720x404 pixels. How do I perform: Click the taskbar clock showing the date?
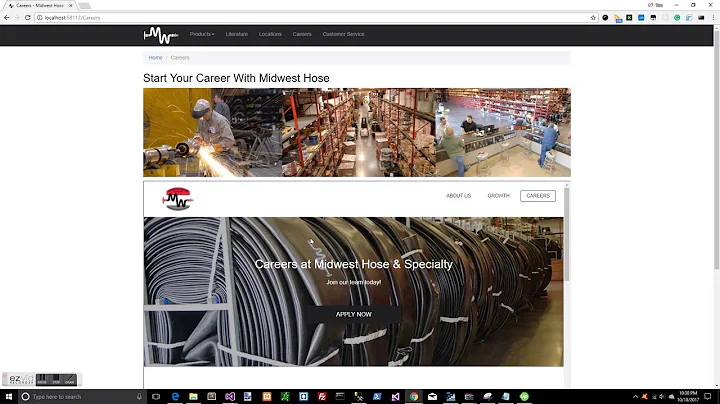[688, 397]
